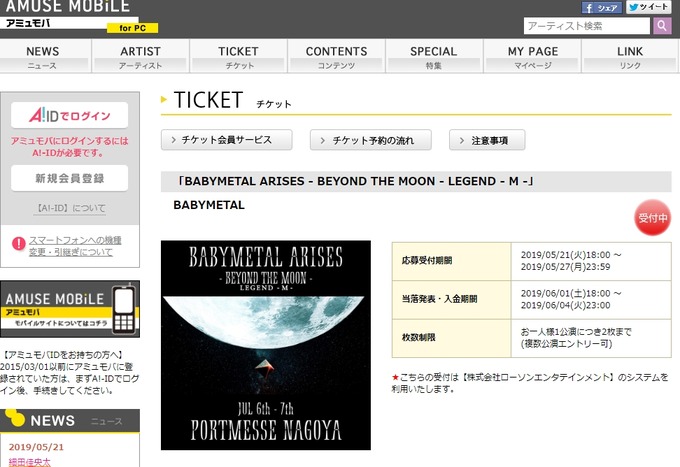Open the CONTENTS コンテンツ menu
This screenshot has width=680, height=467.
click(337, 56)
